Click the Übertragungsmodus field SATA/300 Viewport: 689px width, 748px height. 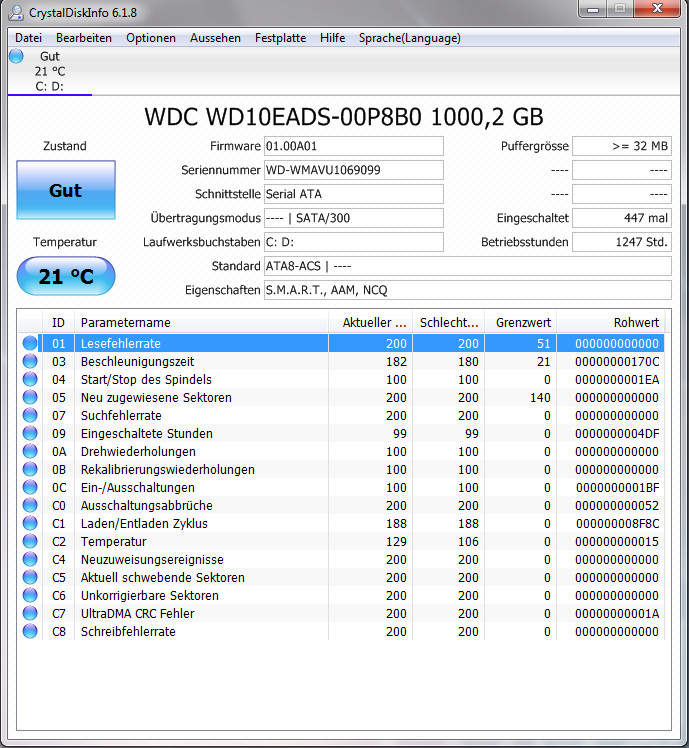354,218
